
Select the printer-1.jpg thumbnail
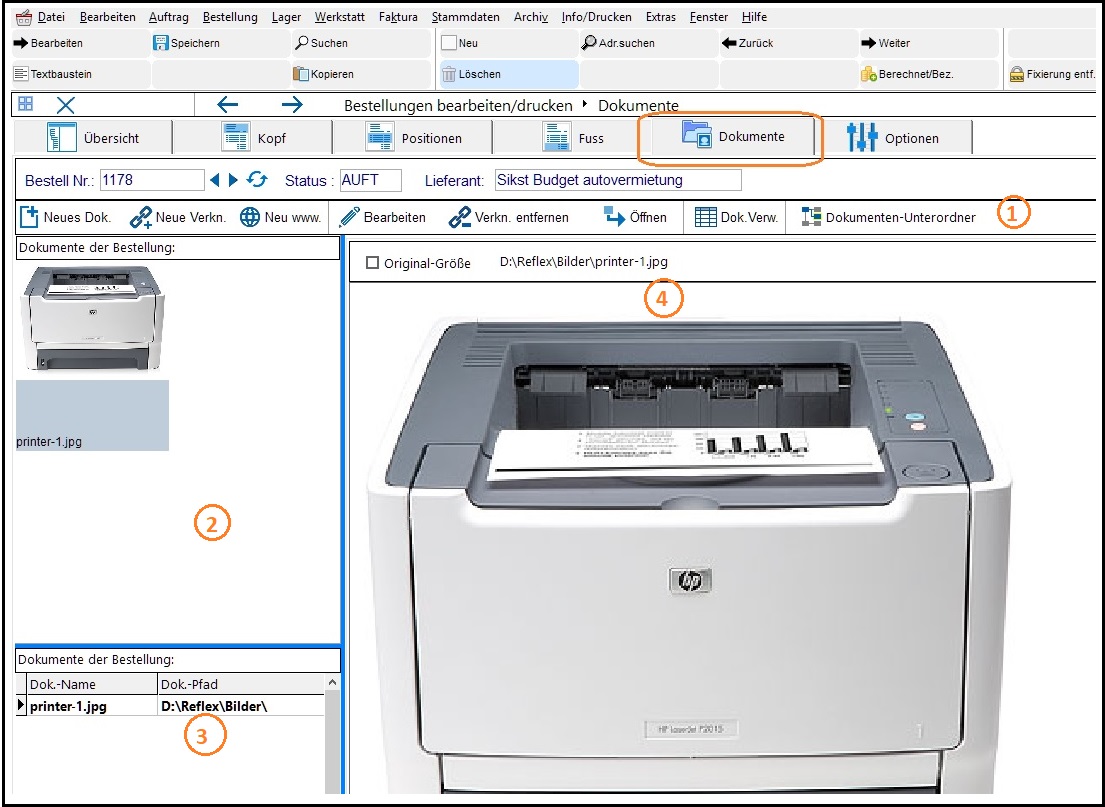click(92, 320)
